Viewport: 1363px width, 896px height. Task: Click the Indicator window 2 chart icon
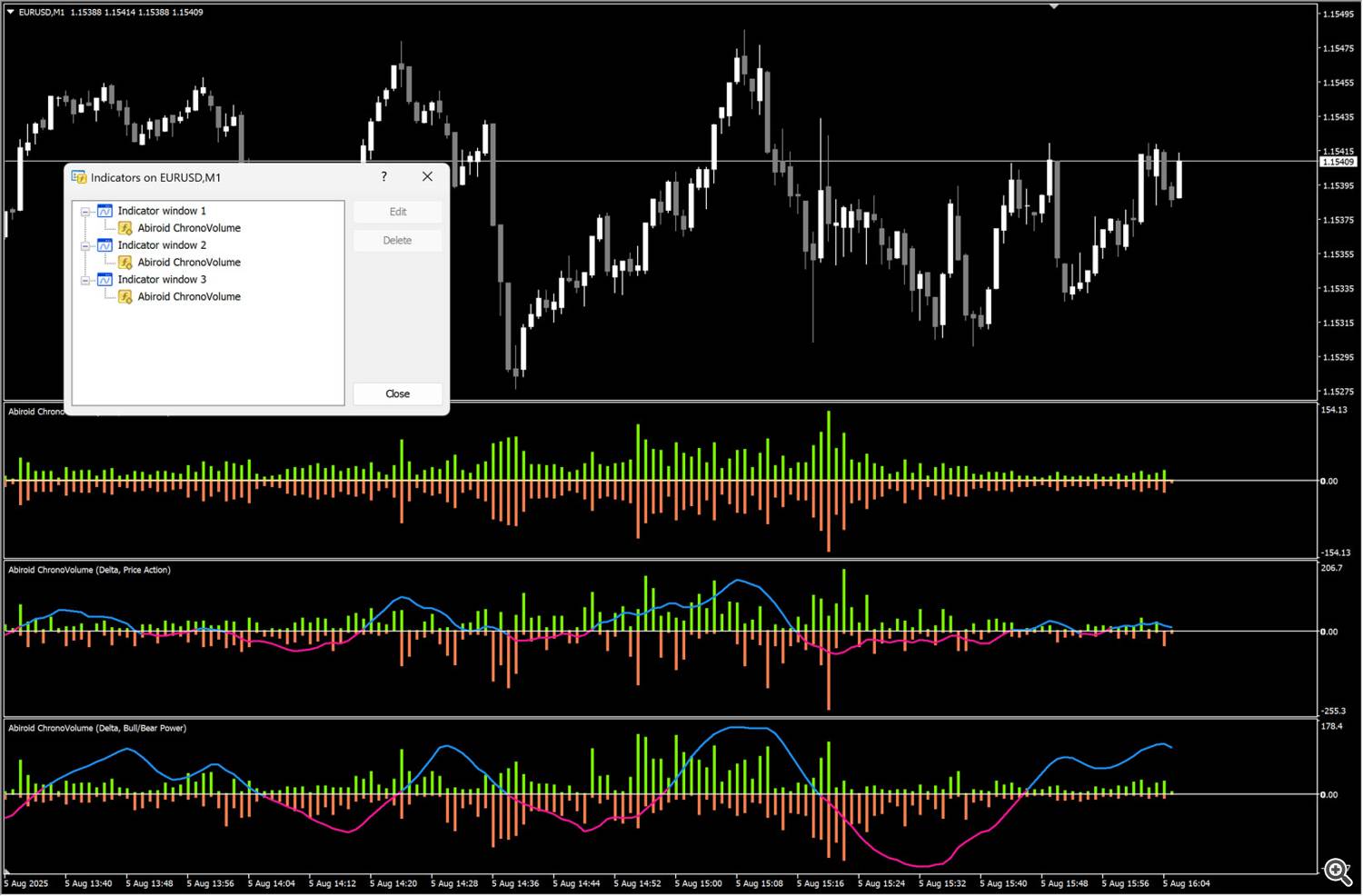coord(104,245)
